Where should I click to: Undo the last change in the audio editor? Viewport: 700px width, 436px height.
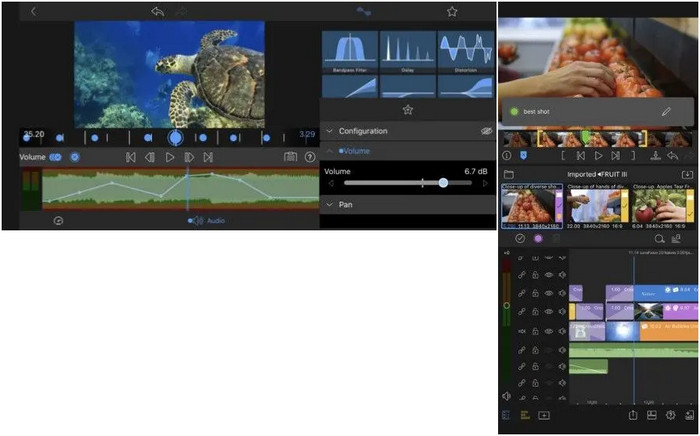pyautogui.click(x=157, y=12)
